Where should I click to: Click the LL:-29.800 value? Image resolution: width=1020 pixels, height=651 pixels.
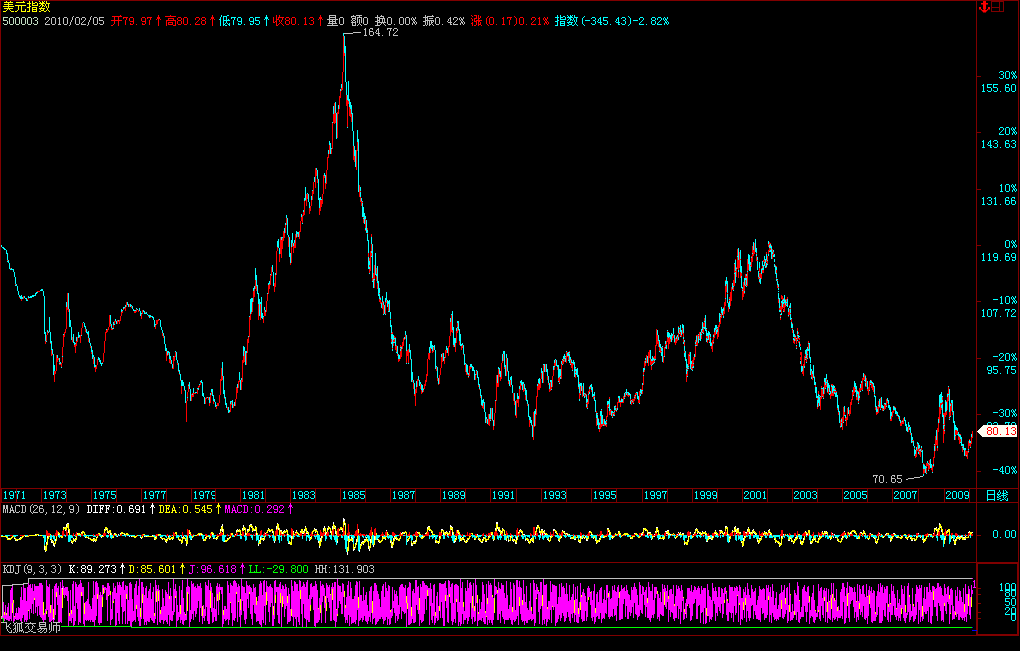click(278, 569)
